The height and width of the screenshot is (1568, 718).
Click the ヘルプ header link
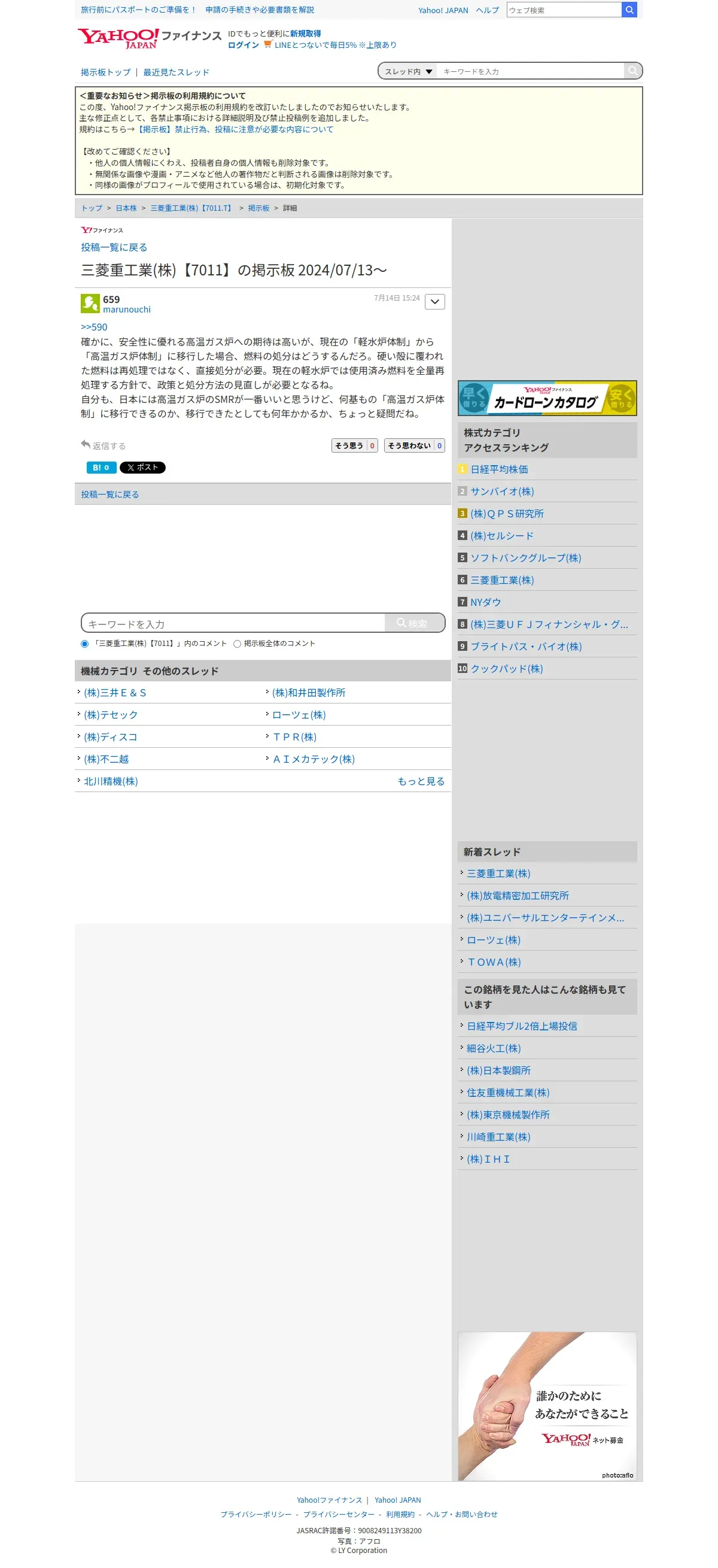point(487,10)
